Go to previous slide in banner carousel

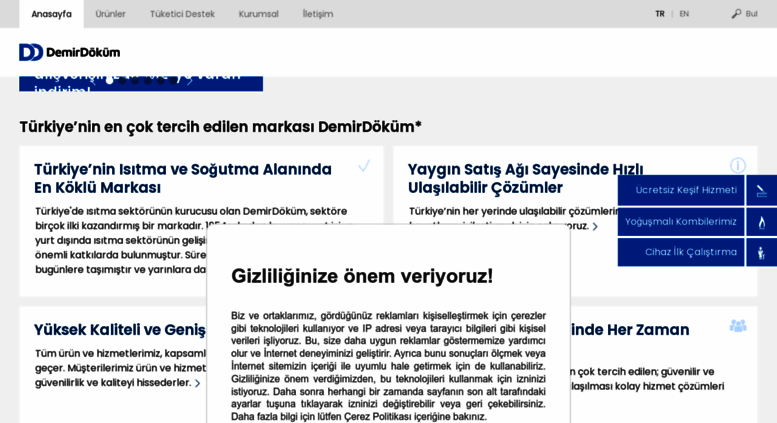[x=94, y=81]
